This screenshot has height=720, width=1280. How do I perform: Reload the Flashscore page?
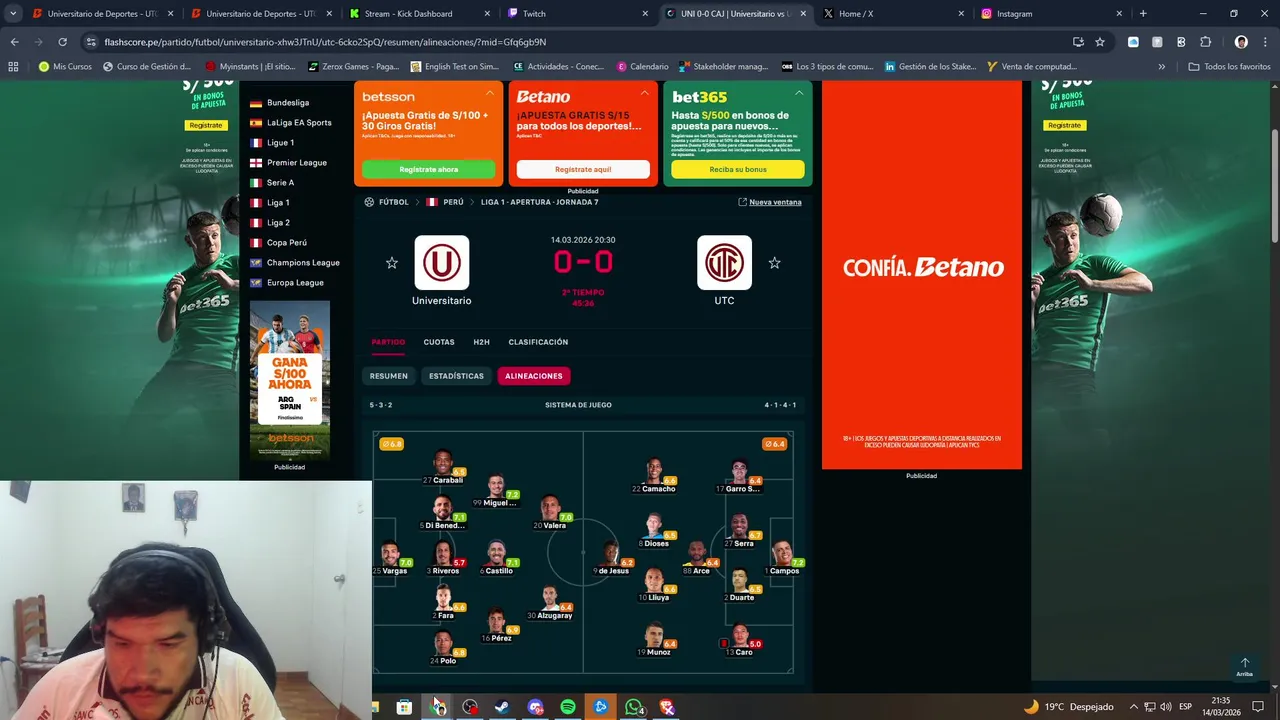coord(62,42)
